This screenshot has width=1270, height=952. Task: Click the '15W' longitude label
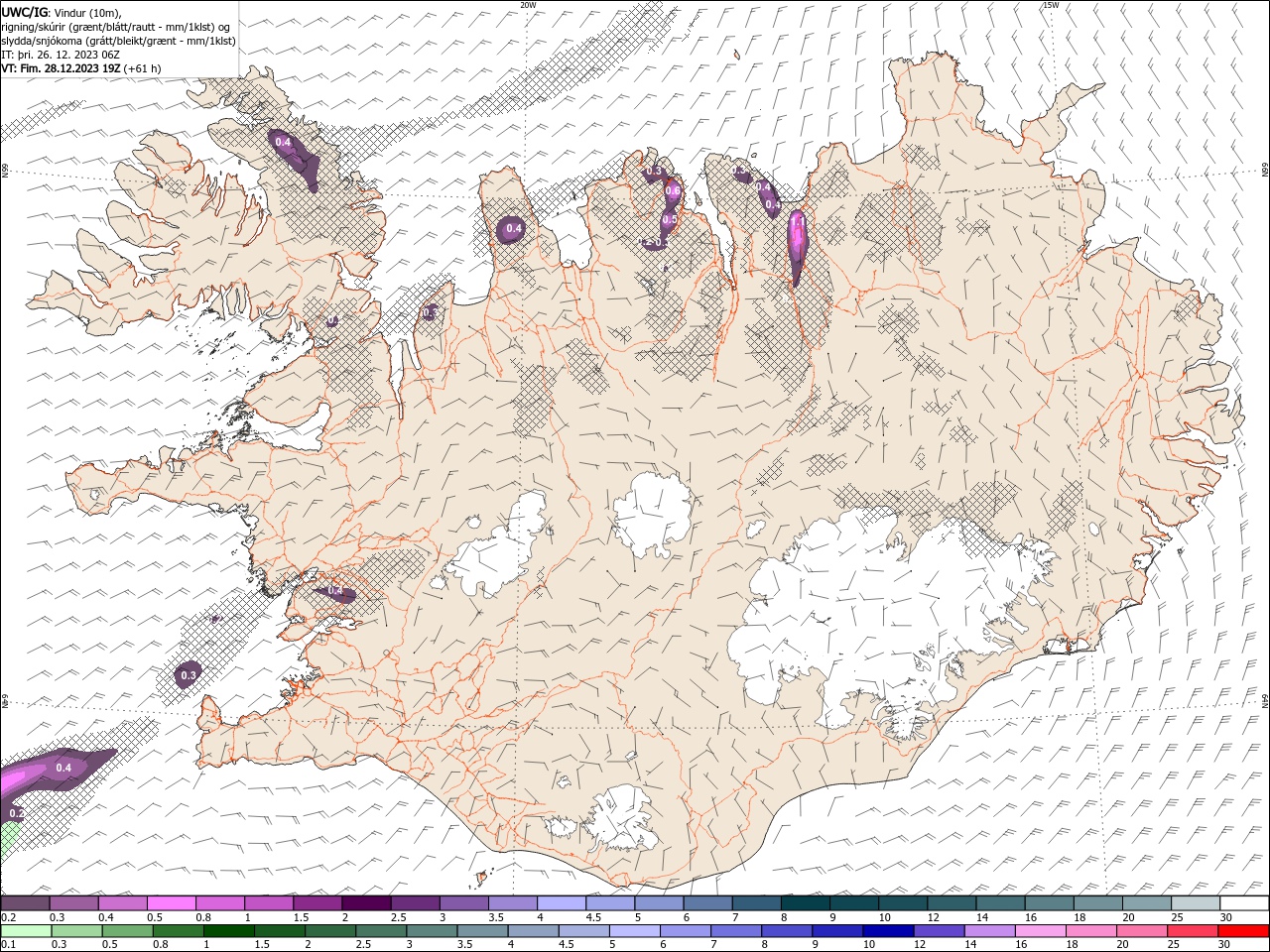[x=1051, y=5]
